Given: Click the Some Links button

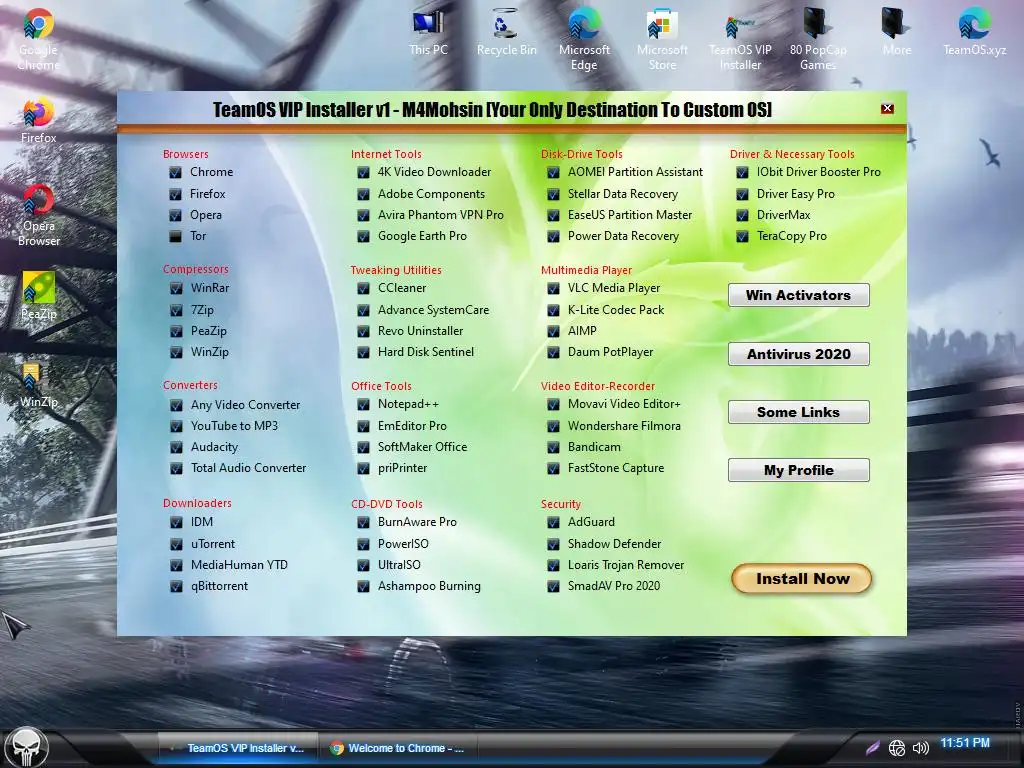Looking at the screenshot, I should 798,412.
